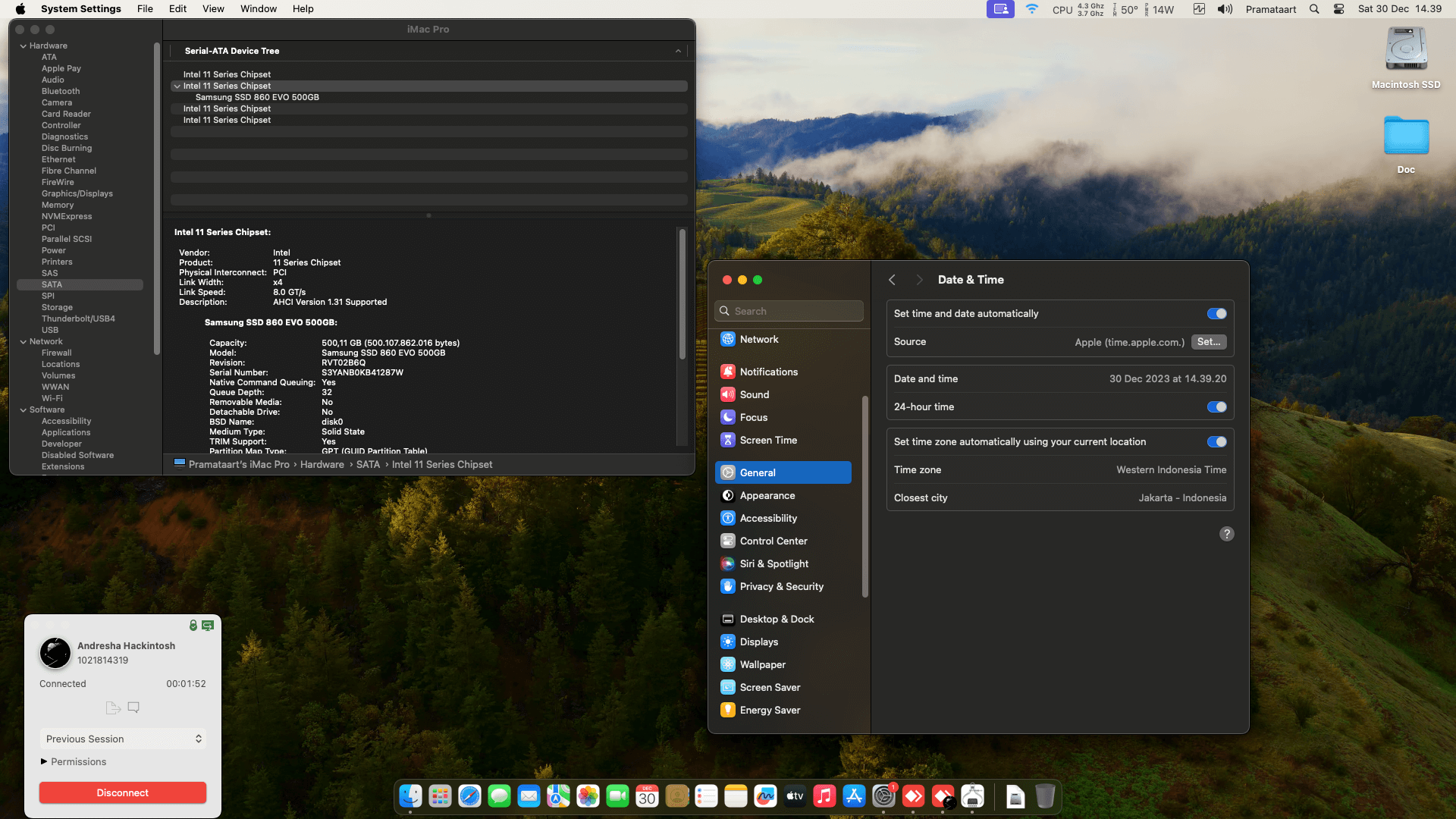Click the Set… source button
This screenshot has height=819, width=1456.
point(1208,342)
